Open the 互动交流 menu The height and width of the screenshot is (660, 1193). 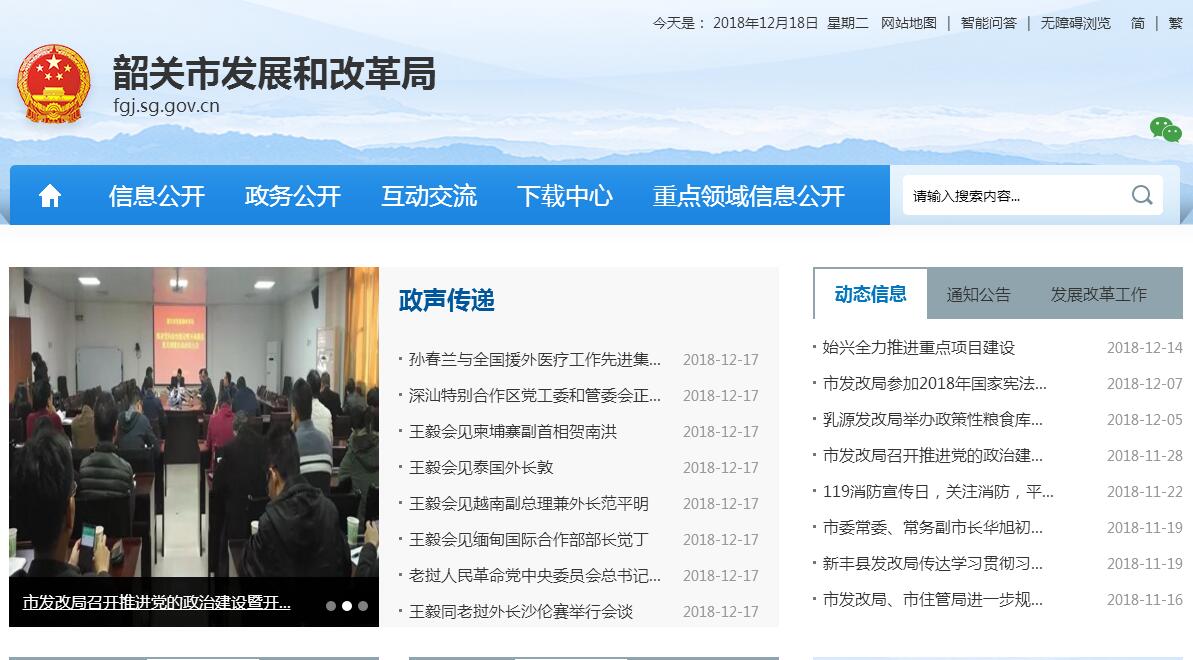click(429, 196)
